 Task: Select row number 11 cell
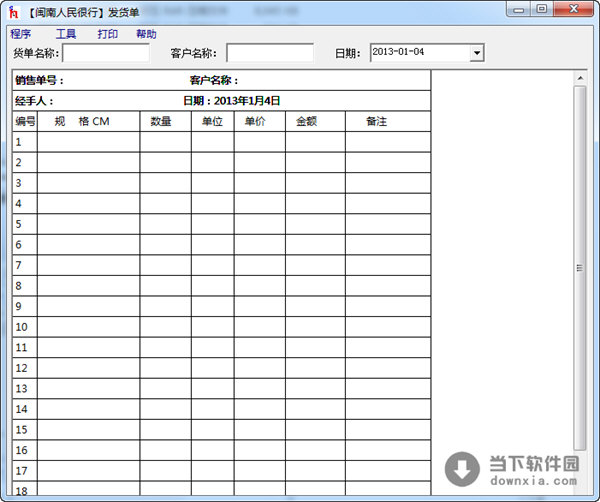click(x=25, y=347)
